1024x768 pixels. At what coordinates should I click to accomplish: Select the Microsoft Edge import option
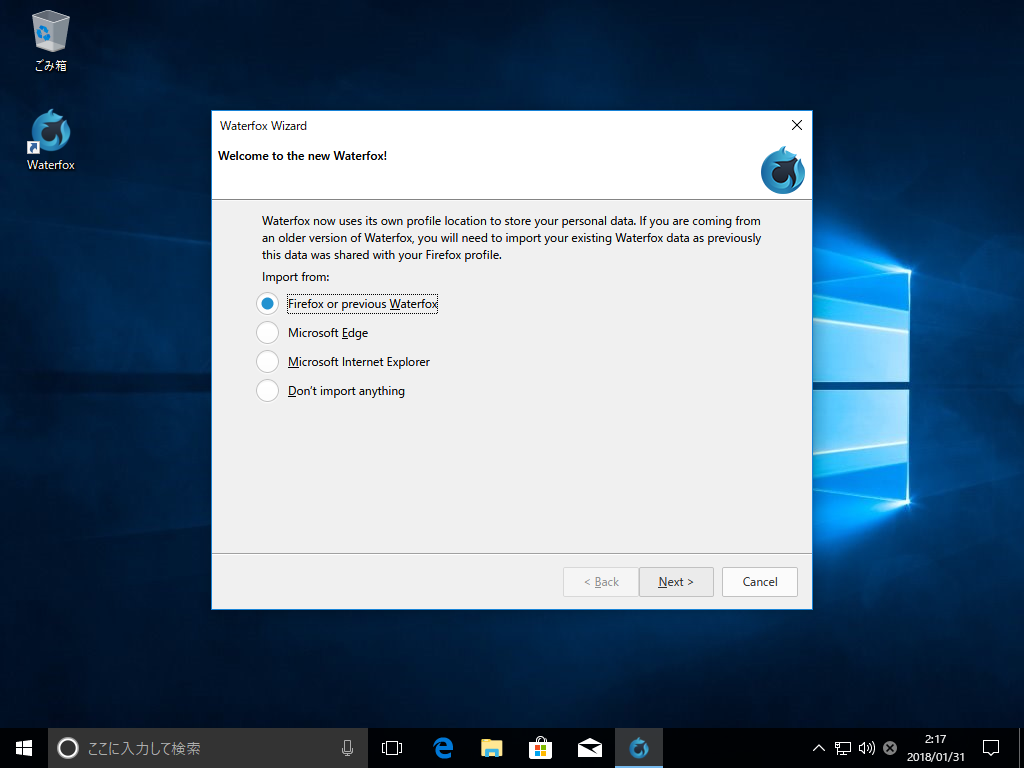coord(313,332)
